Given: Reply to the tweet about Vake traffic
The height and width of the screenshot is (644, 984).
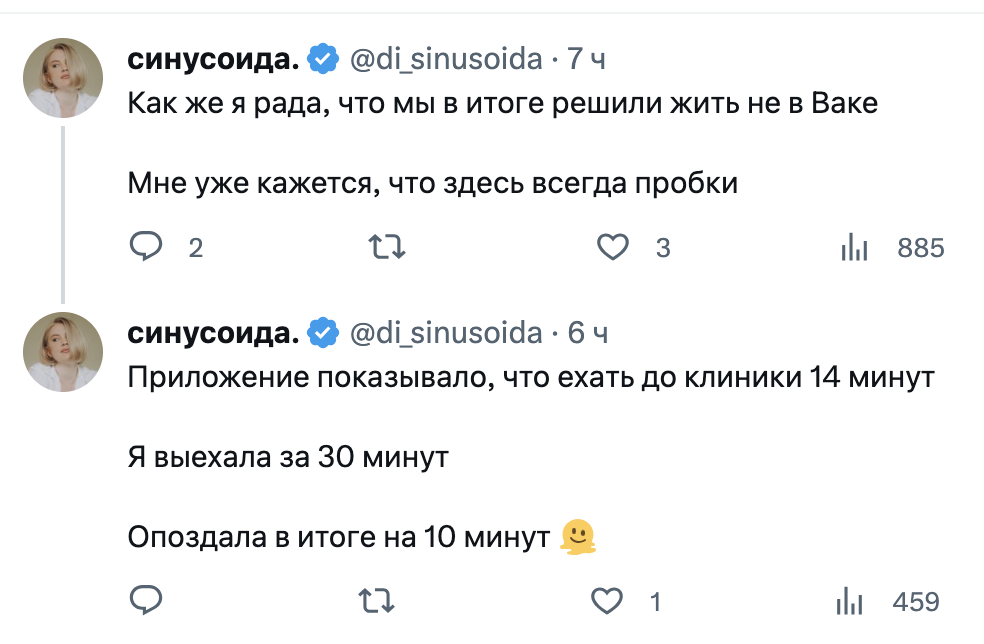Looking at the screenshot, I should coord(146,247).
